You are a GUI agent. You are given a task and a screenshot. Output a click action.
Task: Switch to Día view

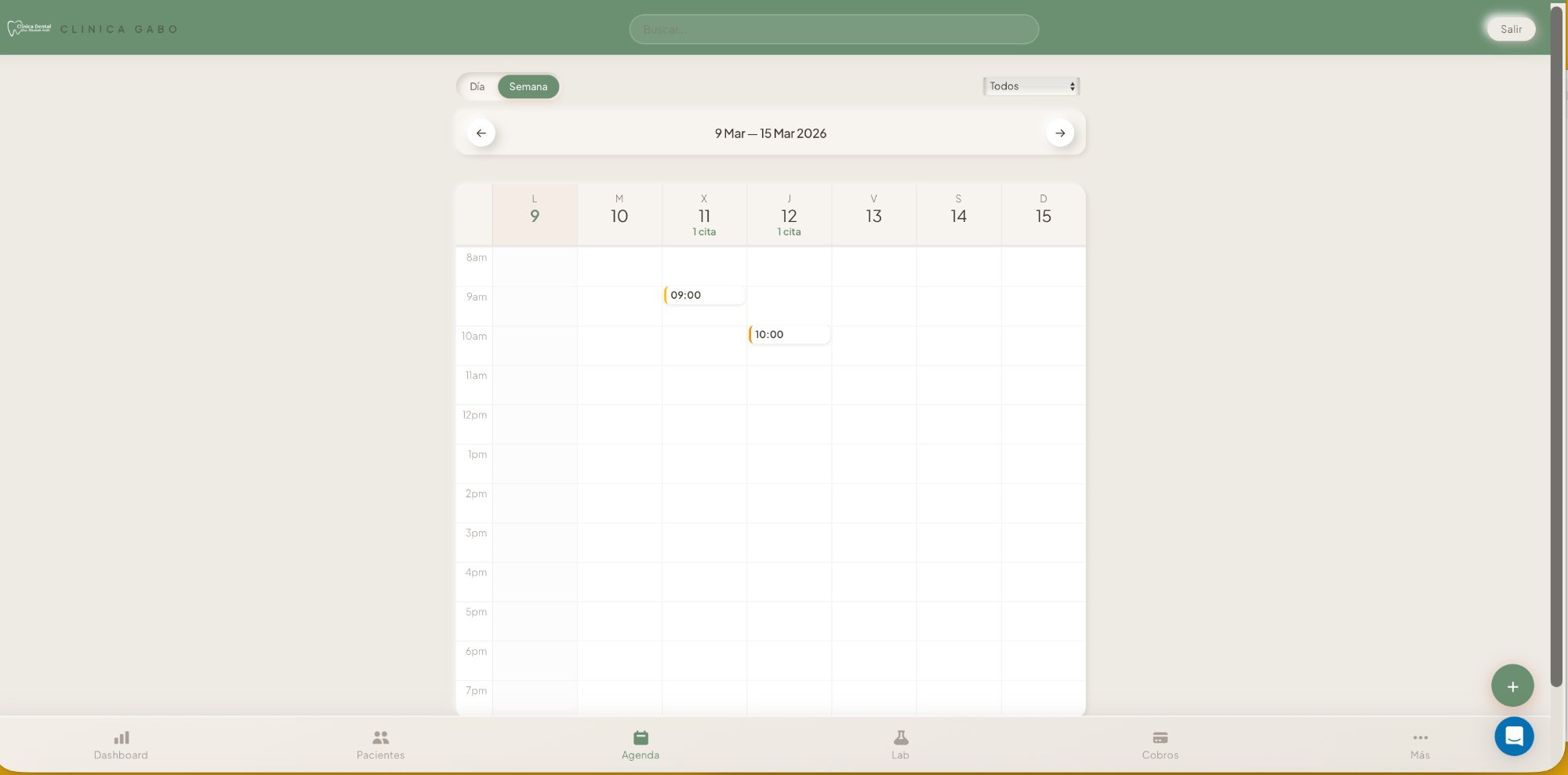click(x=477, y=86)
